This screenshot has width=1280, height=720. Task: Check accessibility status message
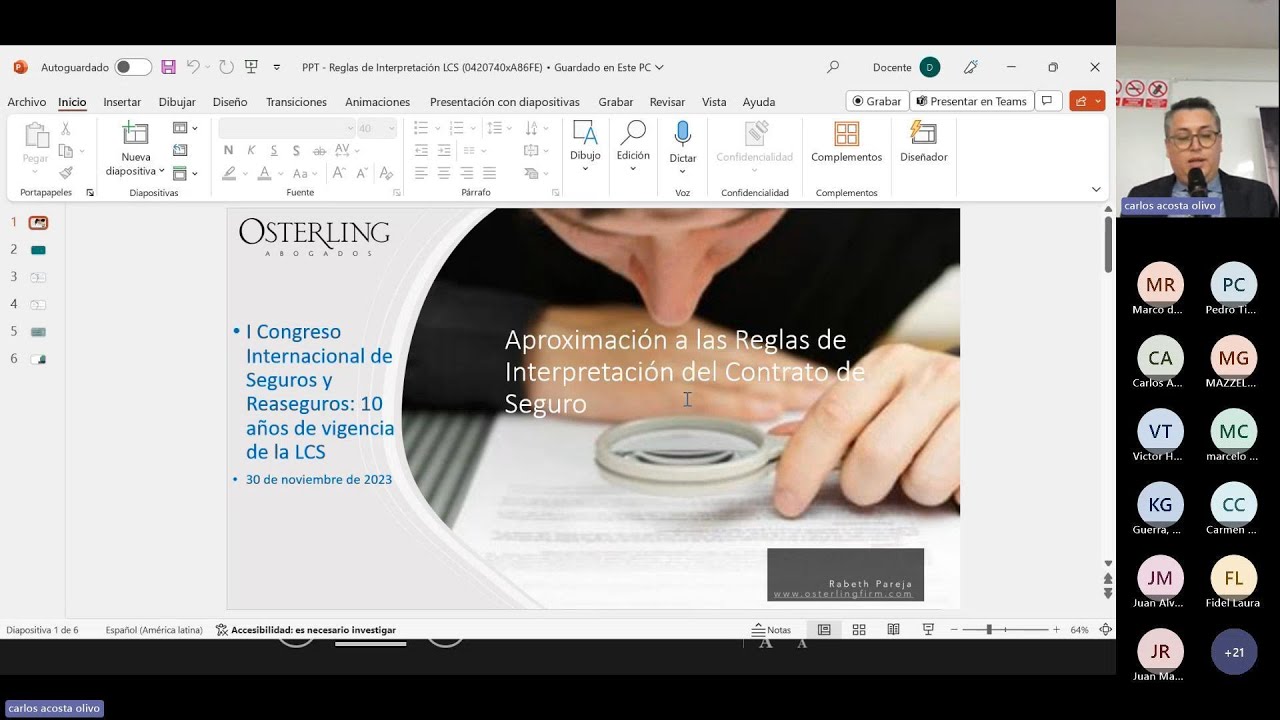pos(306,630)
